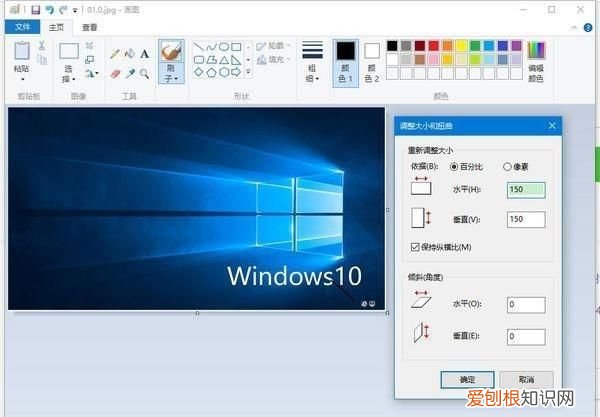
Task: Choose the Triangle shape
Action: pos(224,60)
